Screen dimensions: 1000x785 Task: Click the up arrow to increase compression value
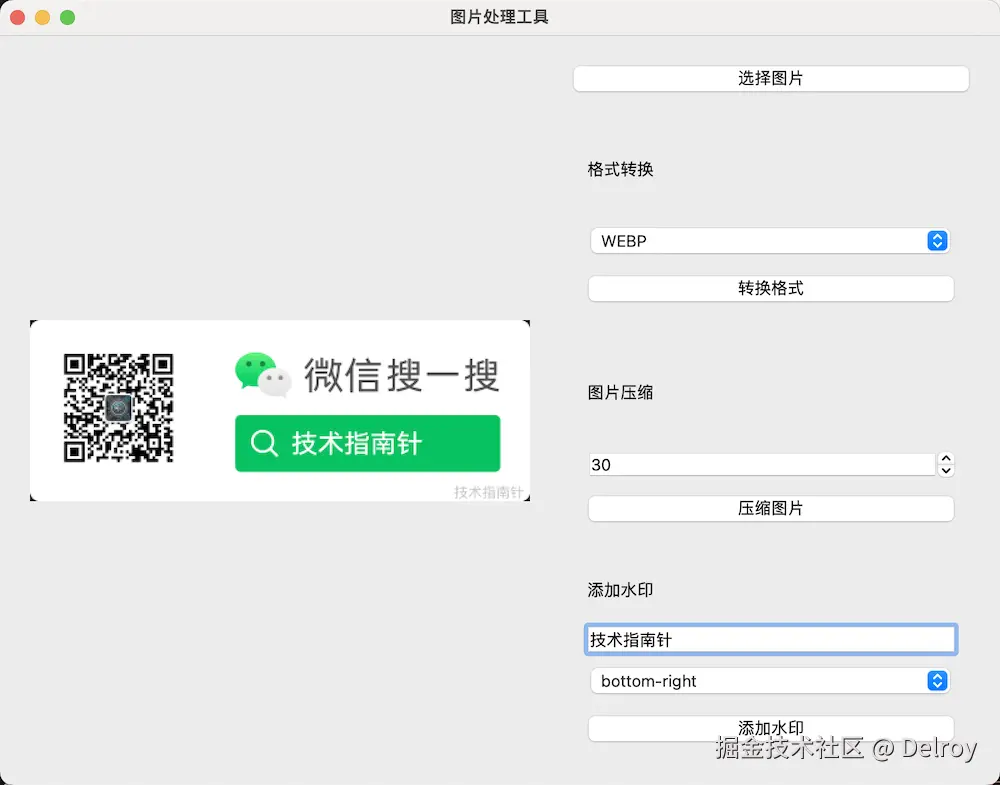coord(946,458)
